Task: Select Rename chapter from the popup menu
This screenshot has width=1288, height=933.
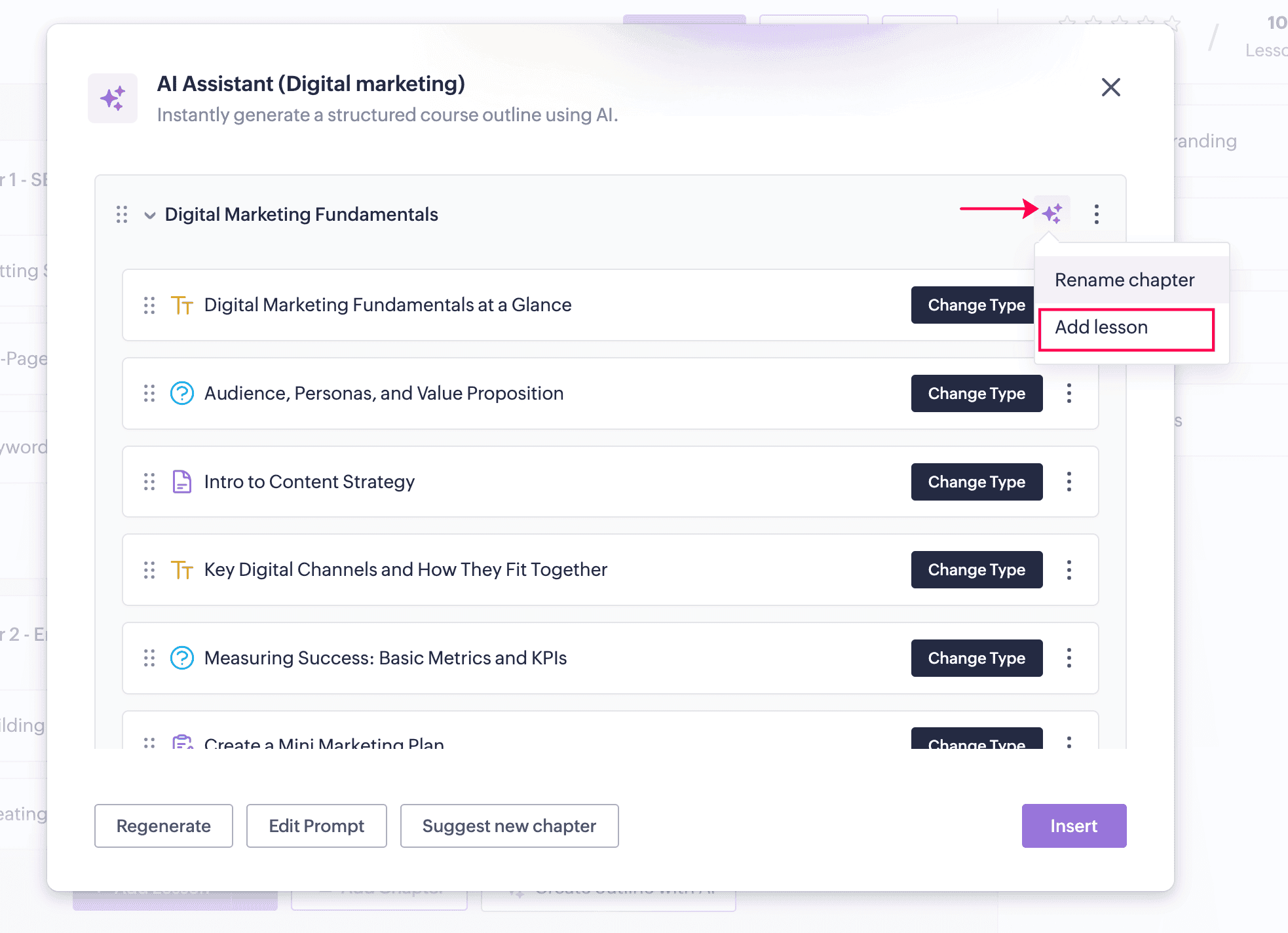Action: [1124, 280]
